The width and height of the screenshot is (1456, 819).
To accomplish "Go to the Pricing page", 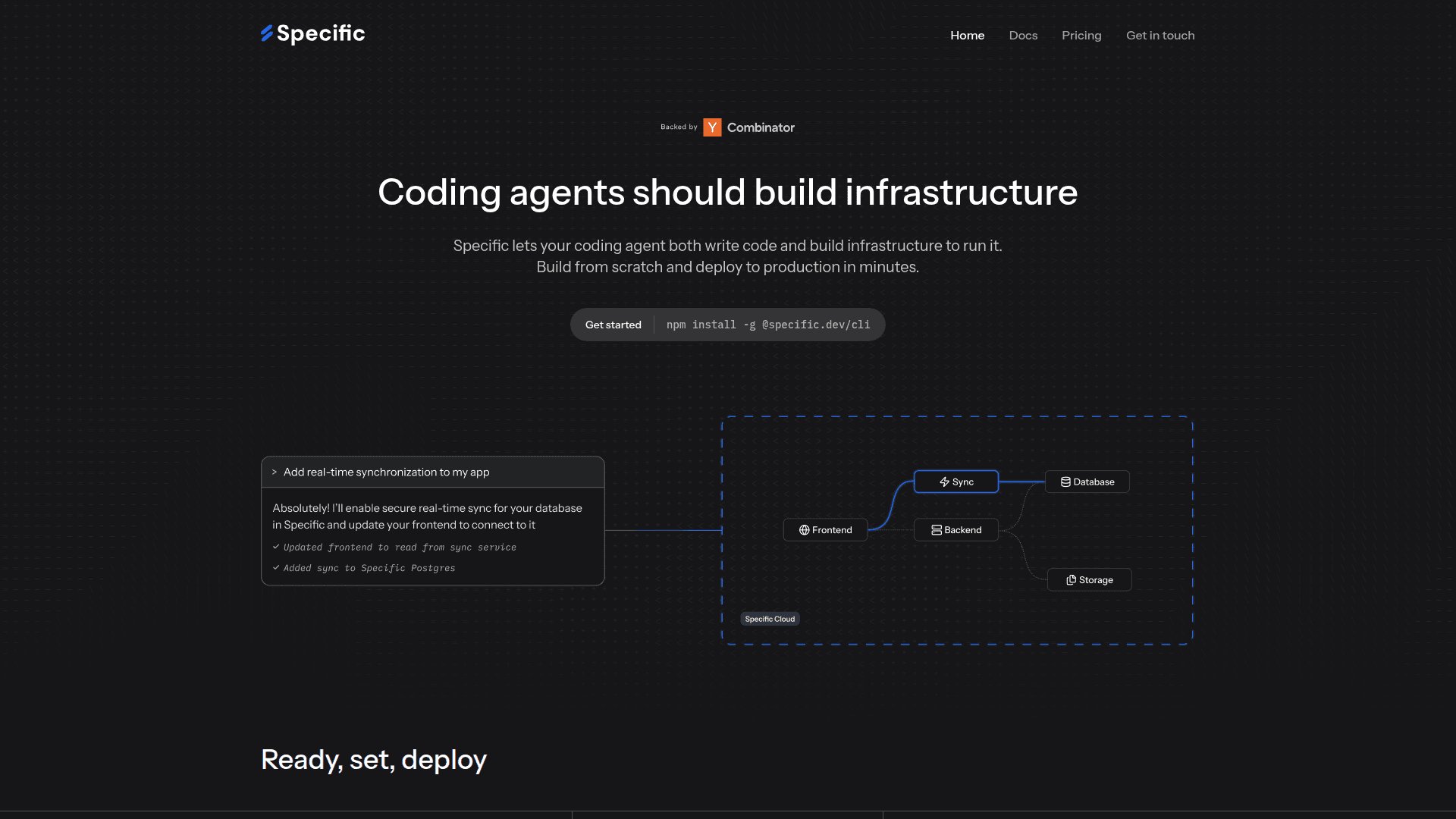I will click(x=1081, y=36).
